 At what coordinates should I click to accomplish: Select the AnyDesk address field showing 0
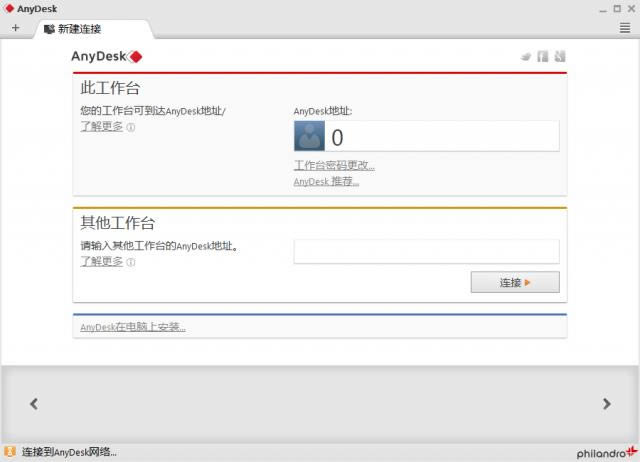tap(427, 136)
